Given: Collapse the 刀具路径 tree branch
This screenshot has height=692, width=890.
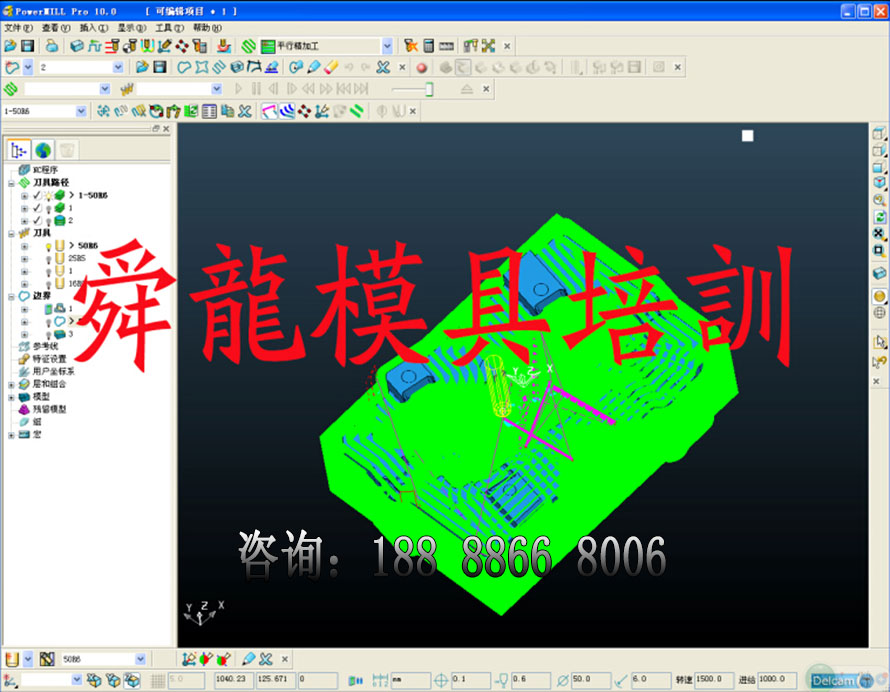Looking at the screenshot, I should 11,183.
